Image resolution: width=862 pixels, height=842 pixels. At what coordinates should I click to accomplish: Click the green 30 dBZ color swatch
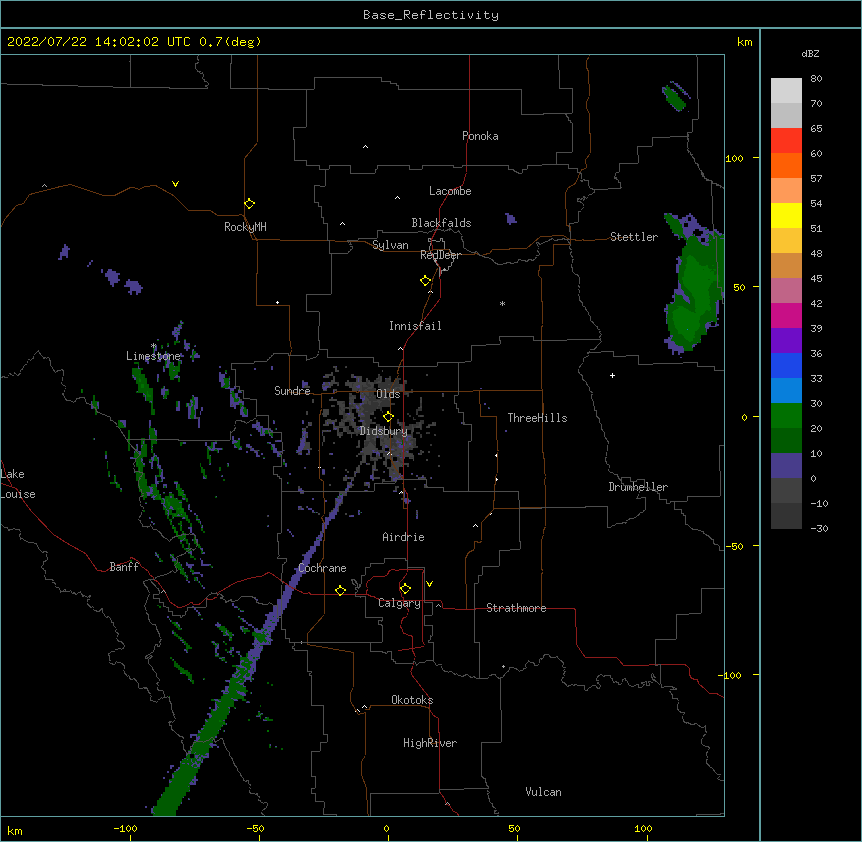(786, 416)
